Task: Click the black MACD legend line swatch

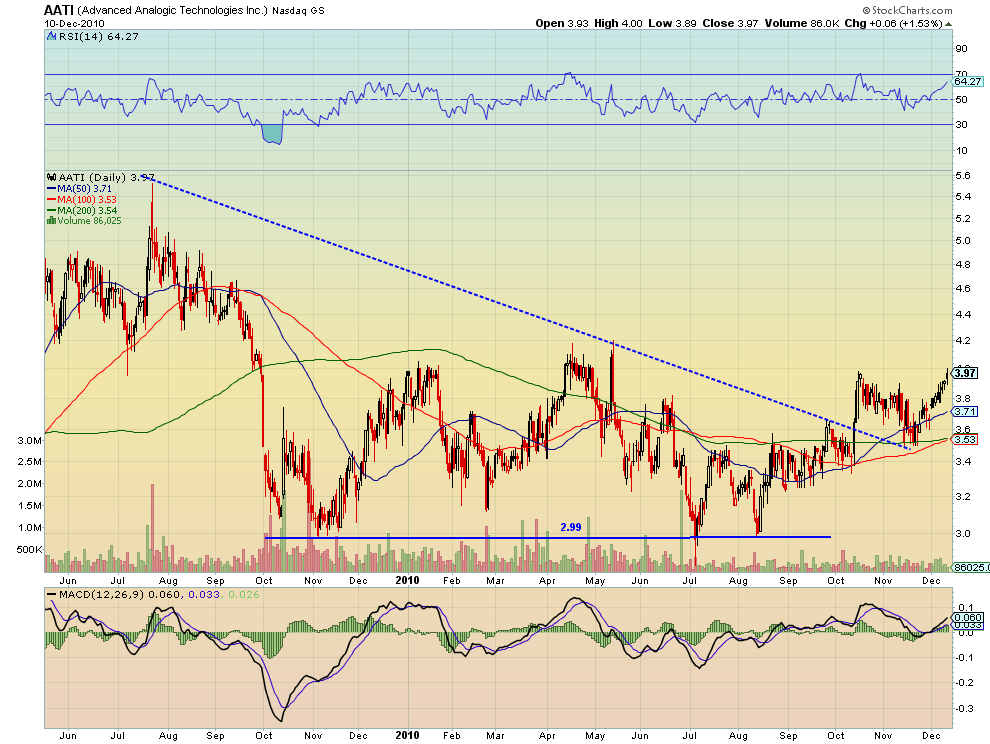Action: coord(52,594)
